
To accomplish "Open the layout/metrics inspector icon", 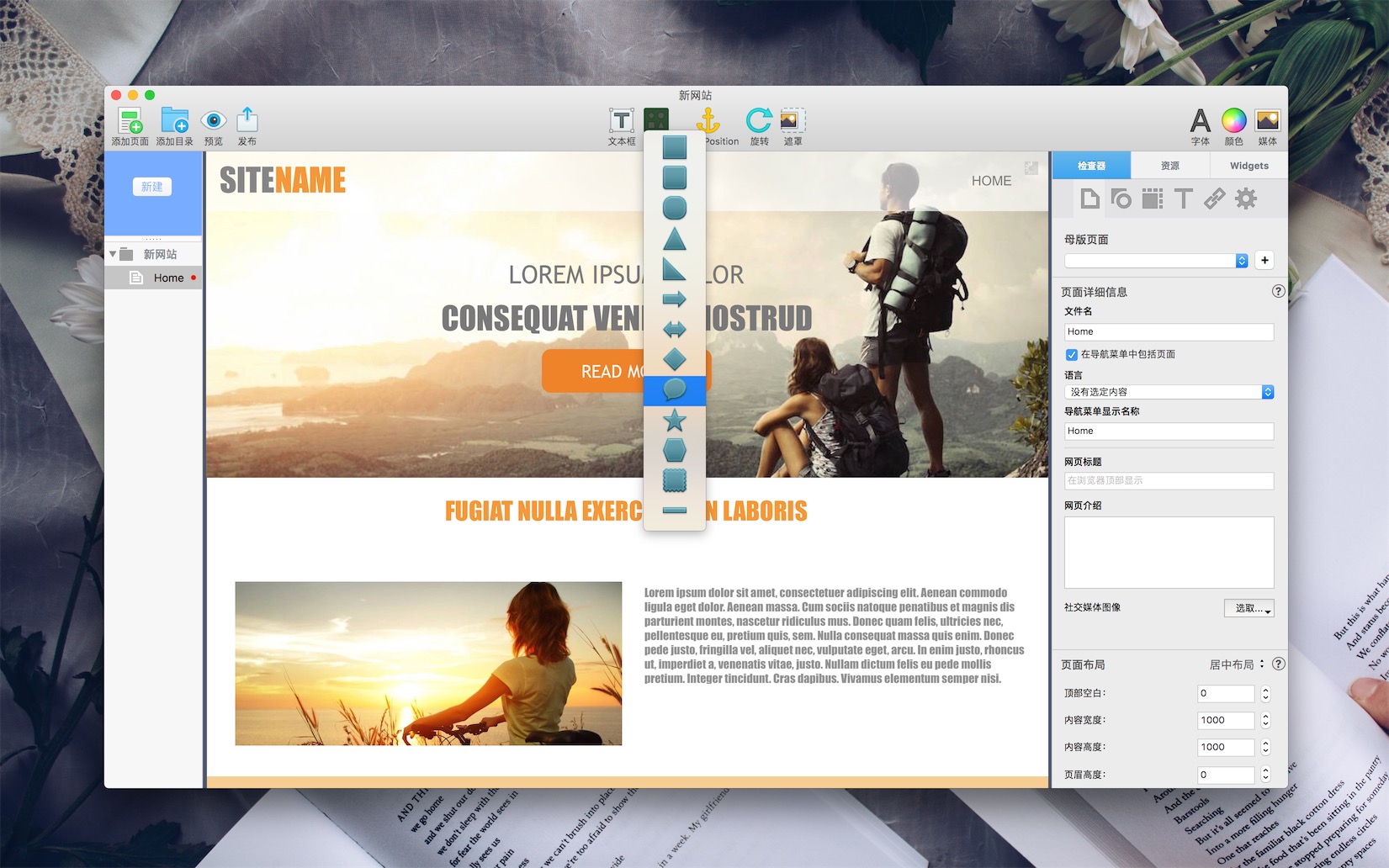I will pos(1153,198).
